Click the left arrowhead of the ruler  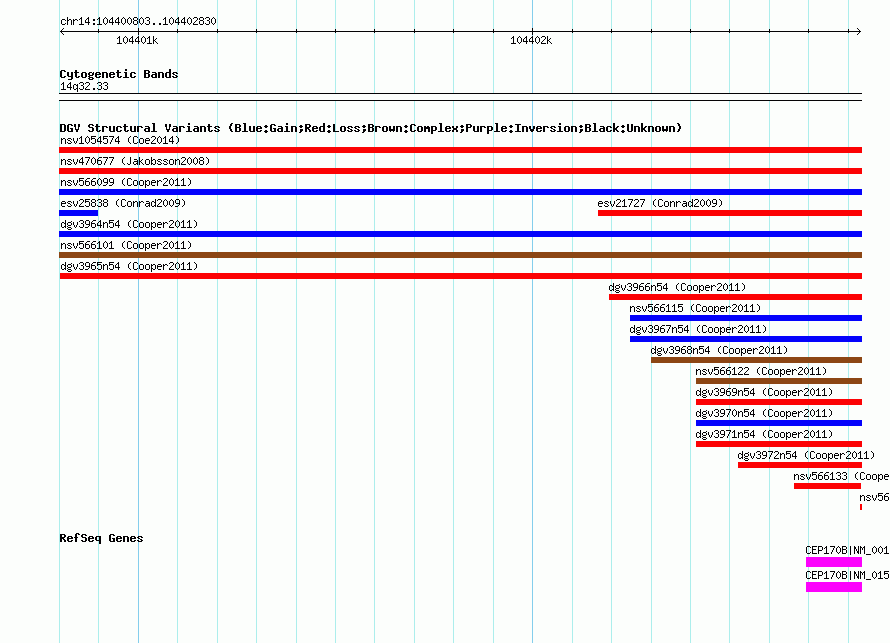(x=62, y=32)
